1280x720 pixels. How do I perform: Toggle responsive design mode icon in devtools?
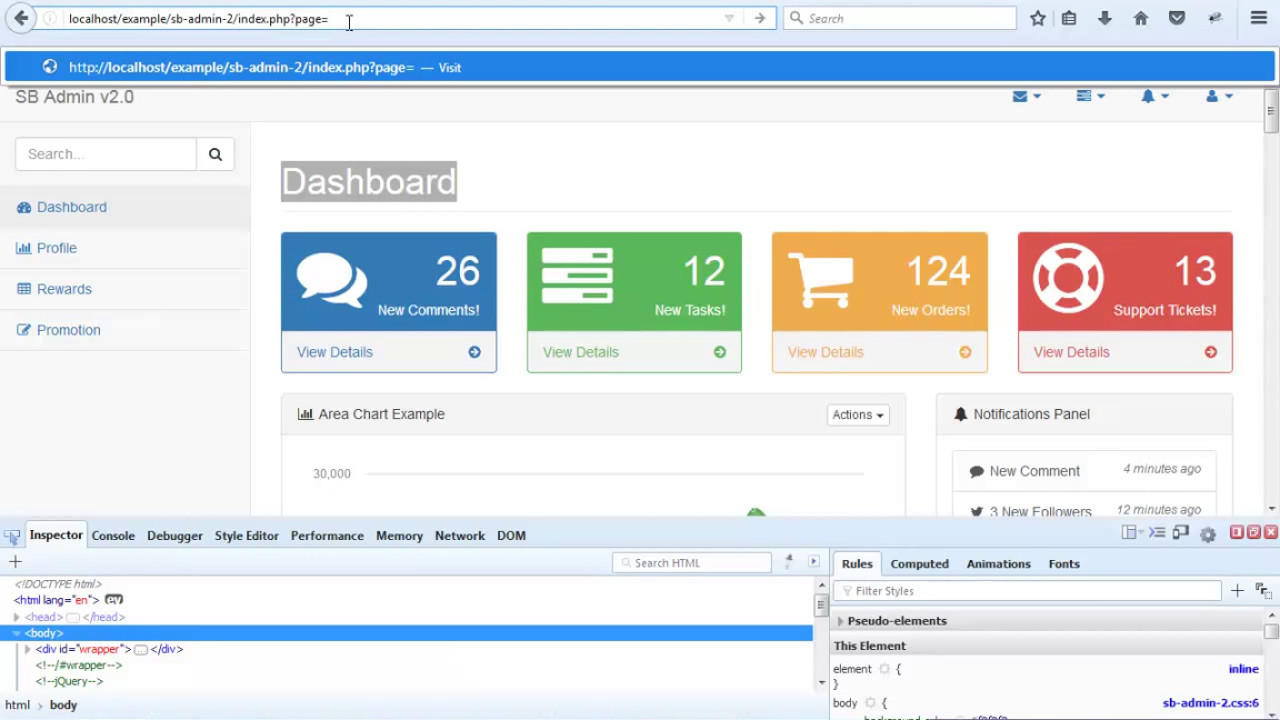[x=1181, y=533]
